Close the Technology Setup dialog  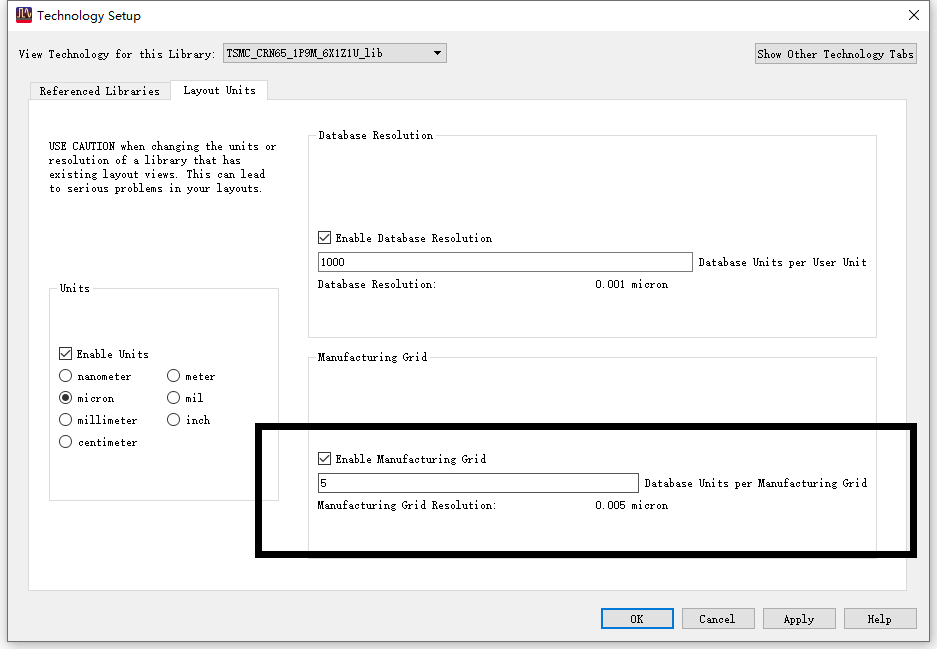pyautogui.click(x=914, y=15)
